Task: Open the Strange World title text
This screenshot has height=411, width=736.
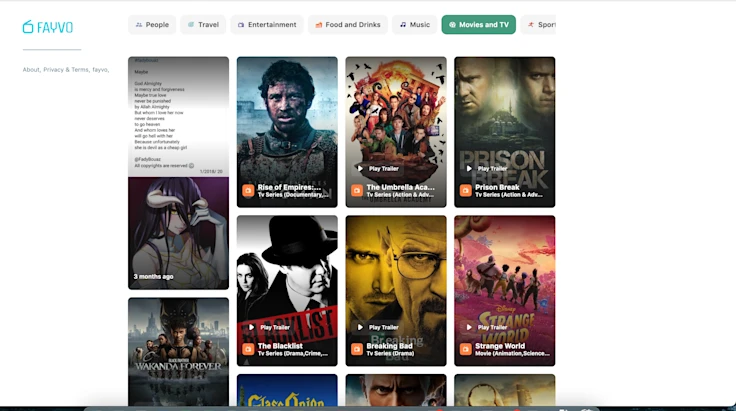Action: click(x=500, y=346)
